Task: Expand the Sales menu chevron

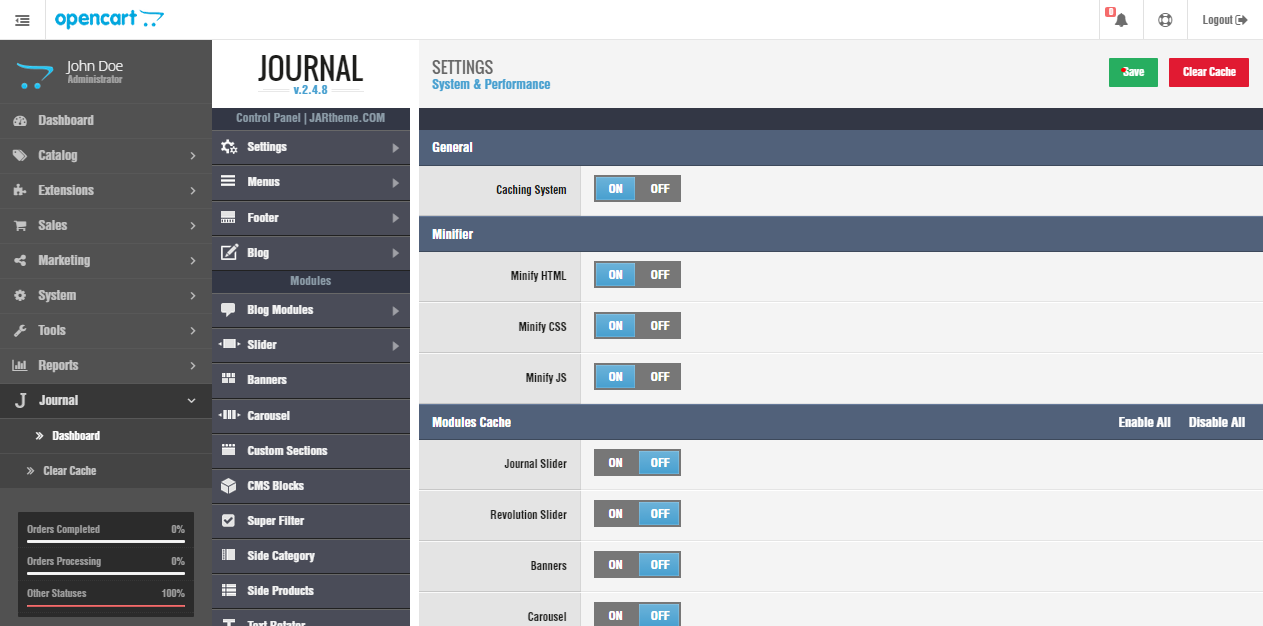Action: pyautogui.click(x=192, y=226)
